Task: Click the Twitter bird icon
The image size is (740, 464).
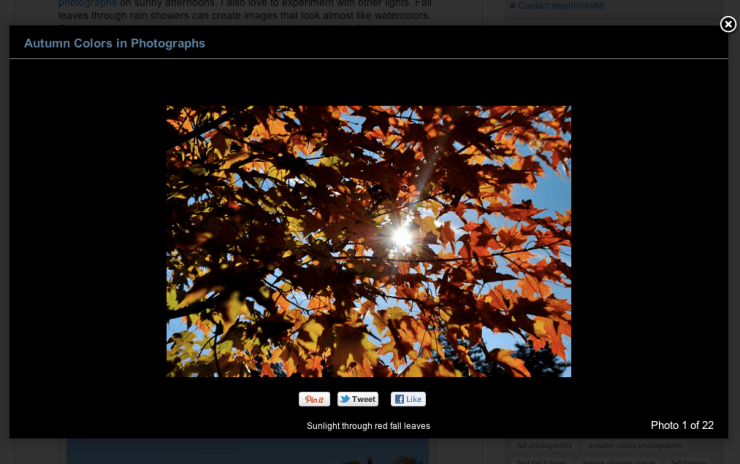Action: 345,399
